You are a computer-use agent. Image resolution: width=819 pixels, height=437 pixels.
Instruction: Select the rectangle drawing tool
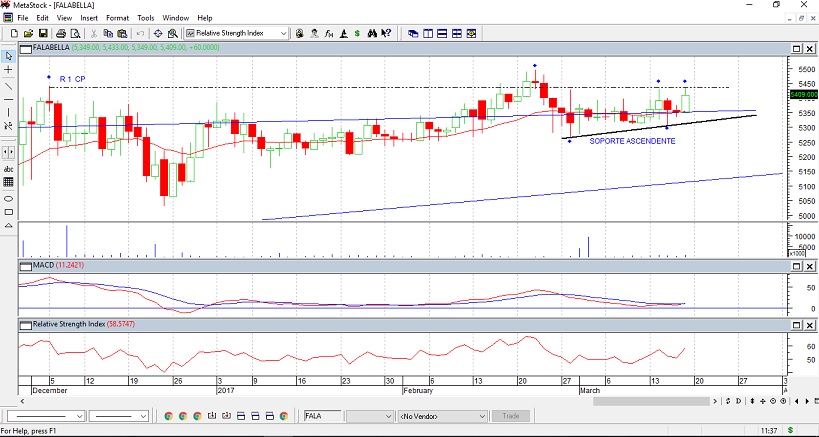point(9,212)
